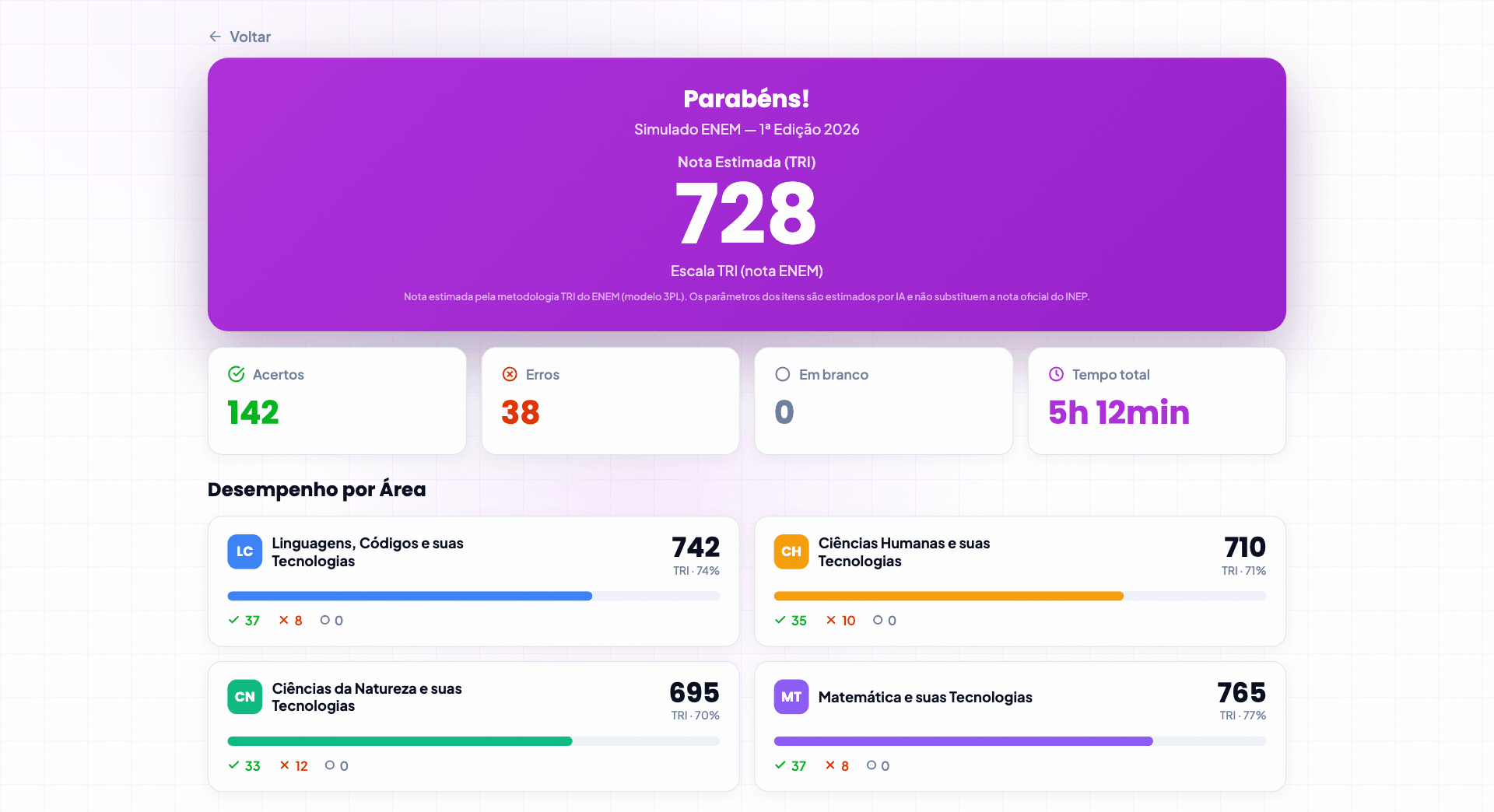This screenshot has width=1494, height=812.
Task: Click the correct count 35 in Ciências Humanas
Action: 799,621
